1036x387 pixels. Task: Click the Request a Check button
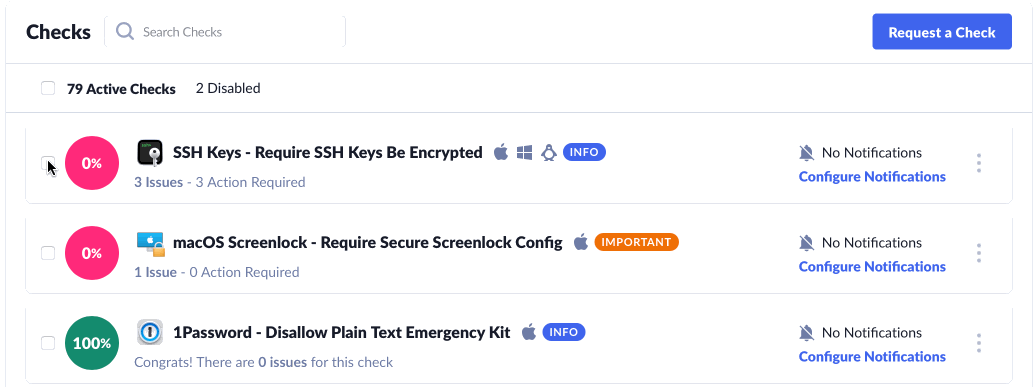tap(942, 32)
